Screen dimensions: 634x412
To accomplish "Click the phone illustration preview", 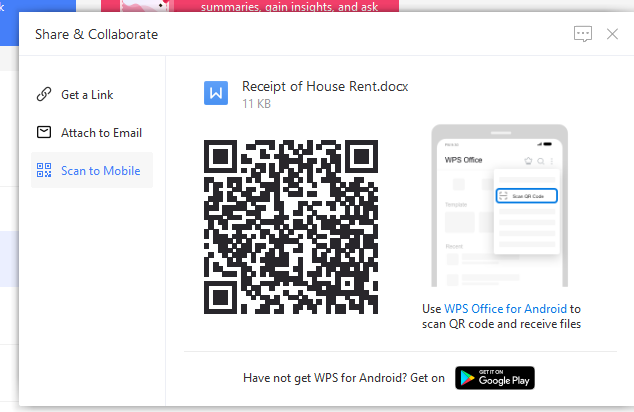I will tap(500, 206).
